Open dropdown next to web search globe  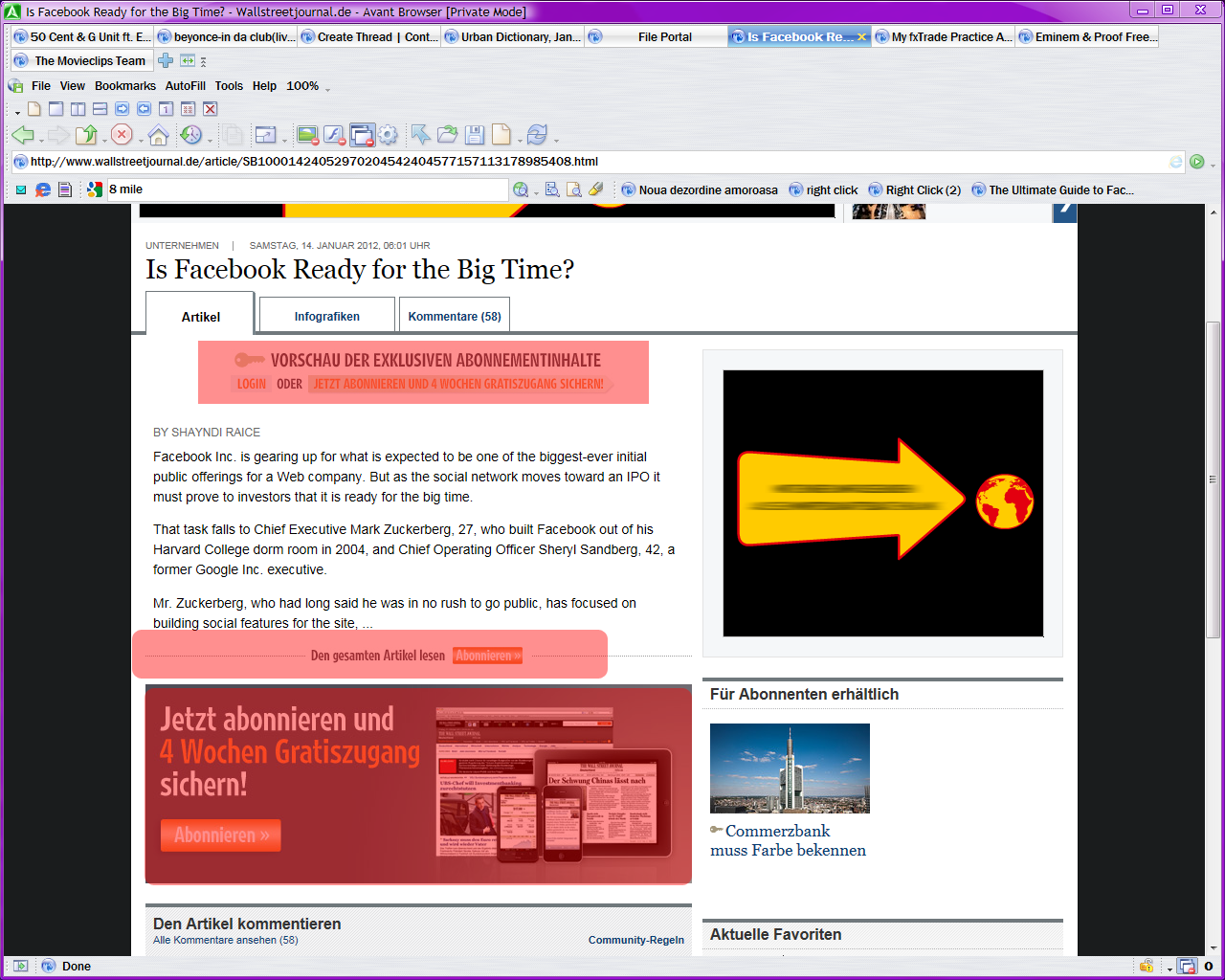click(x=537, y=191)
